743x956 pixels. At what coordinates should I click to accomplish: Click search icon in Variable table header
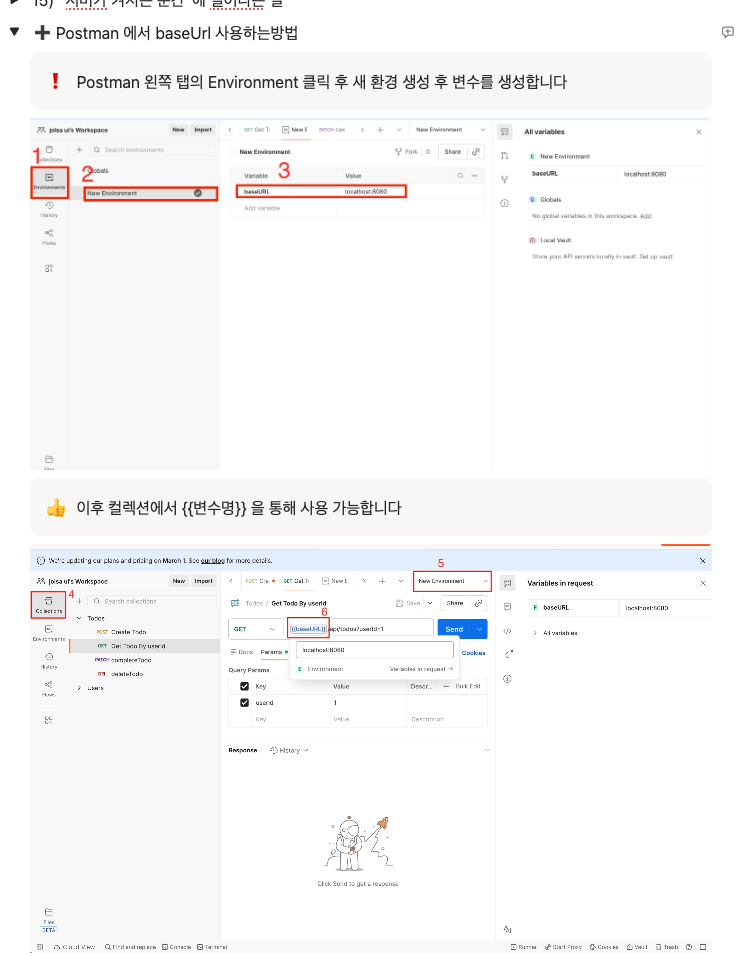[x=461, y=176]
